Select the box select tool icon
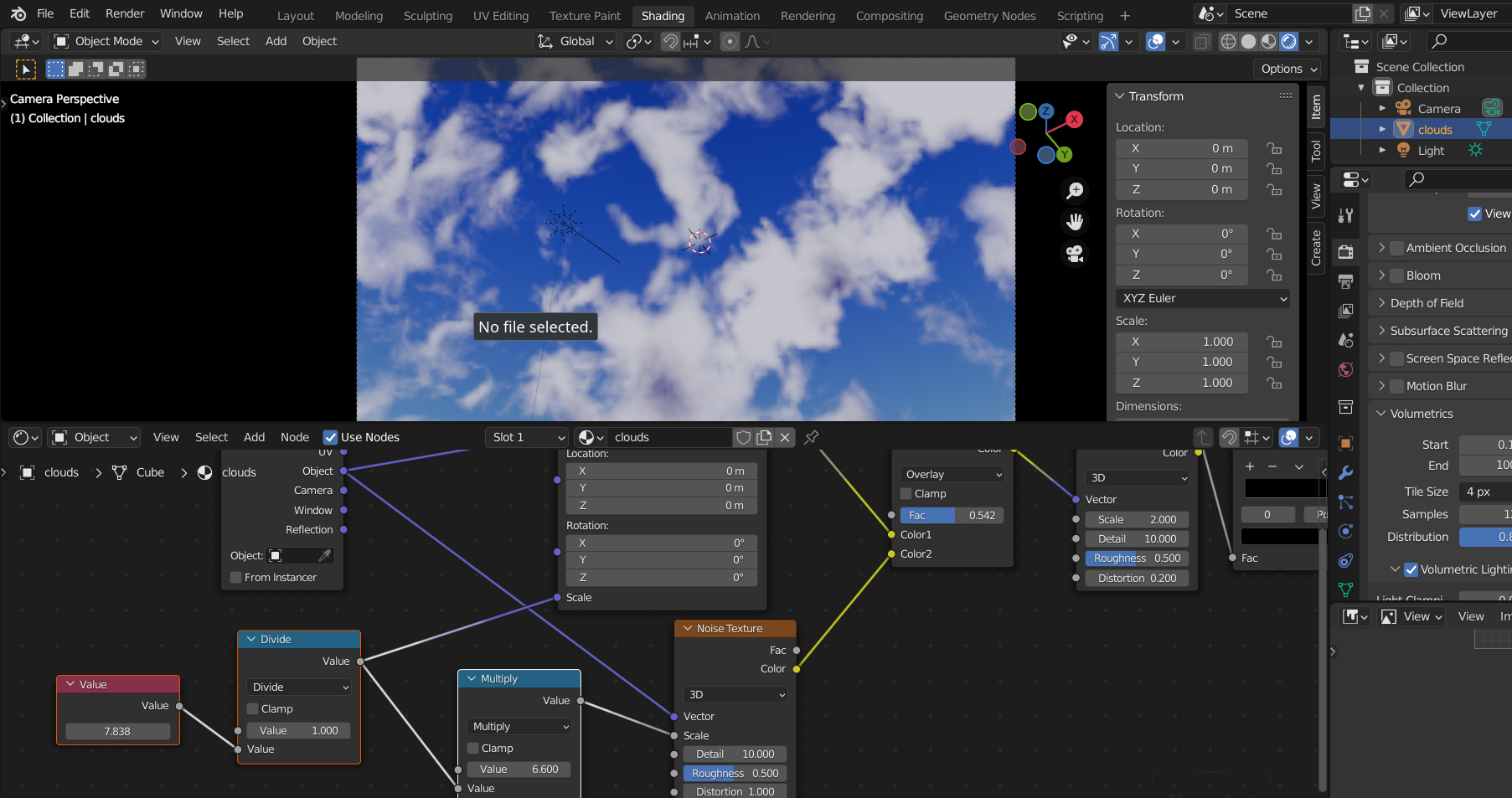Image resolution: width=1512 pixels, height=798 pixels. pyautogui.click(x=55, y=69)
